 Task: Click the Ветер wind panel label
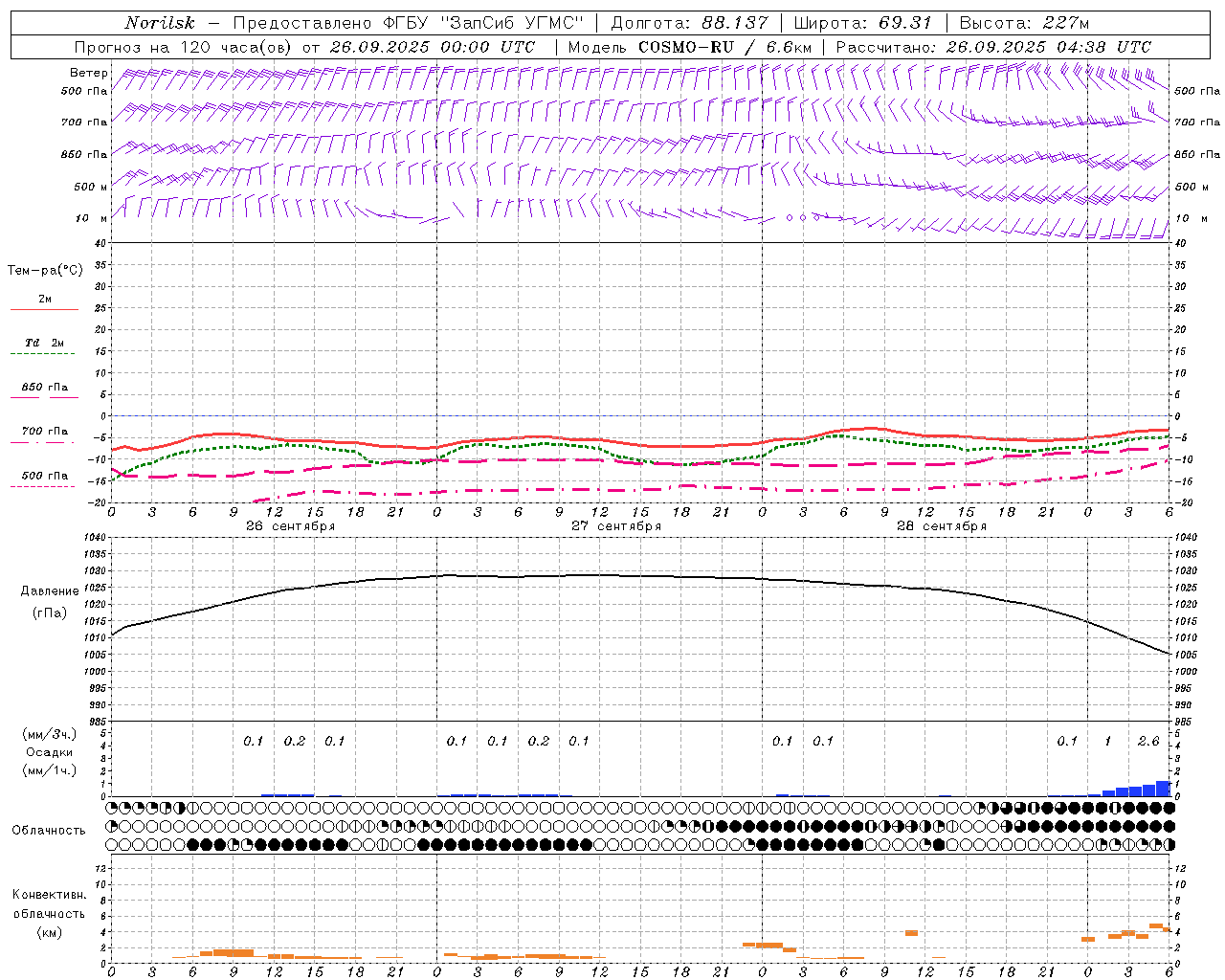88,73
